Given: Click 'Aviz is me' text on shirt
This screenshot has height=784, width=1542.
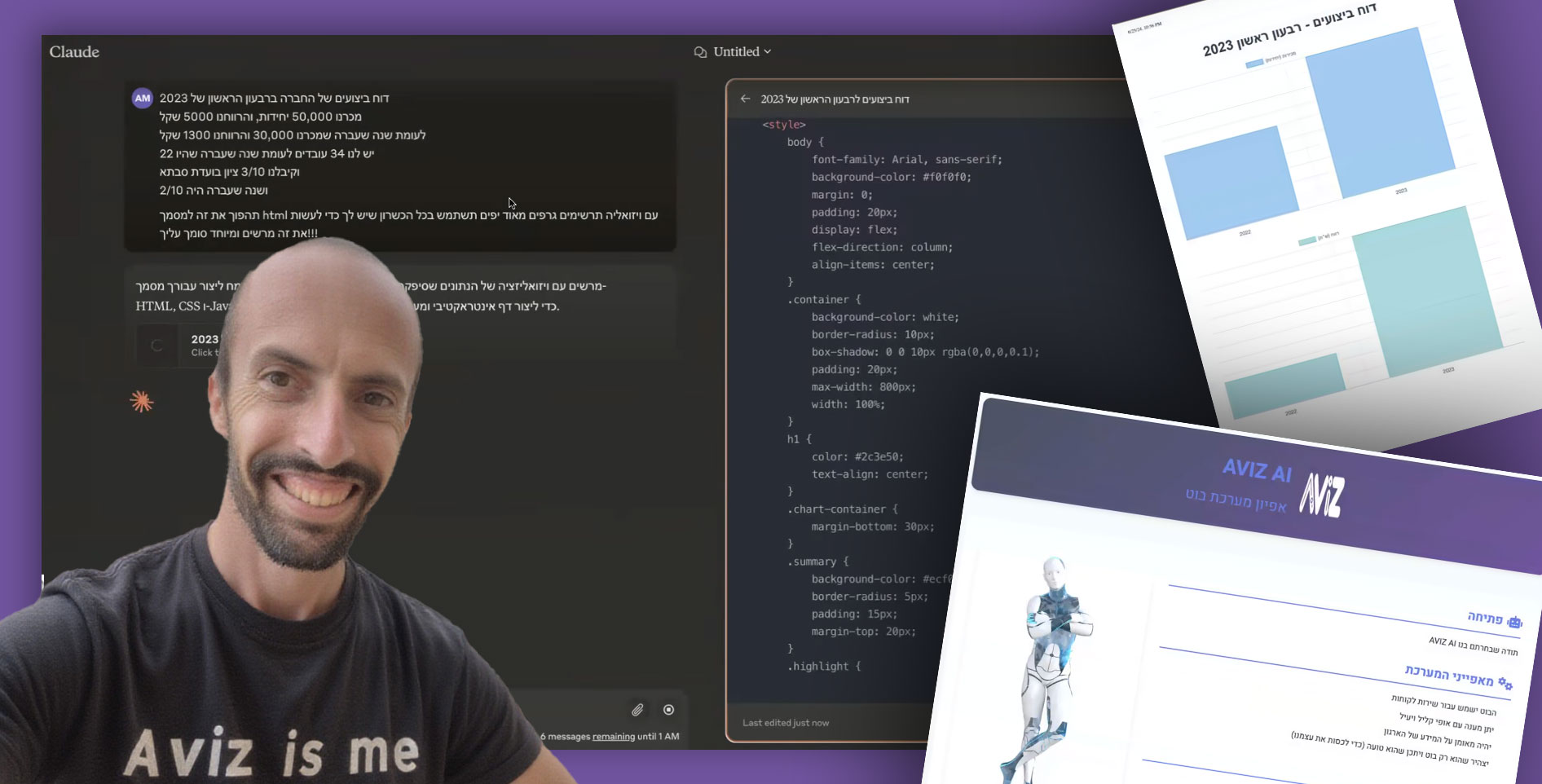Looking at the screenshot, I should (272, 751).
